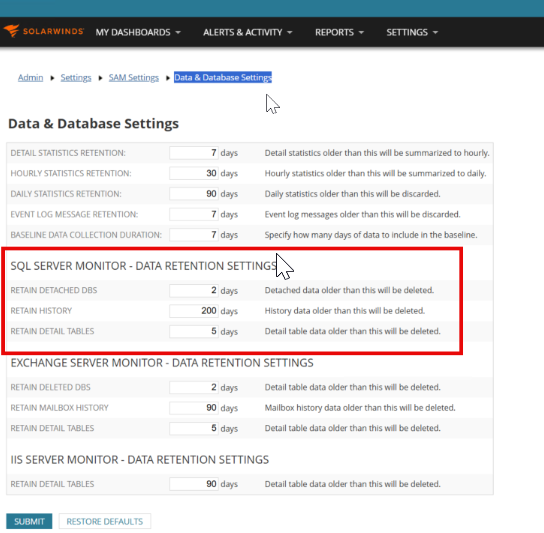Viewport: 544px width, 533px height.
Task: Edit IIS Server Retain Detail Tables field
Action: (194, 484)
